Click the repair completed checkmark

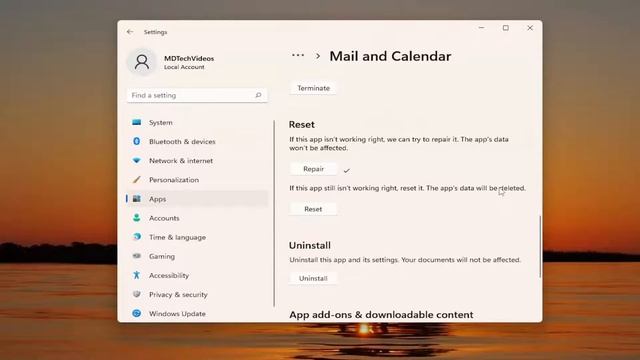tap(347, 171)
